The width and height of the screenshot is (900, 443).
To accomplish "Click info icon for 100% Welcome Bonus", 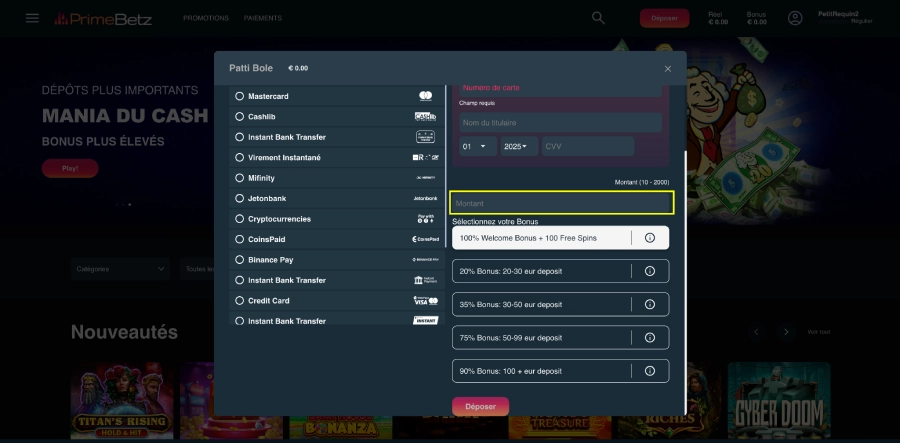I will coord(649,238).
